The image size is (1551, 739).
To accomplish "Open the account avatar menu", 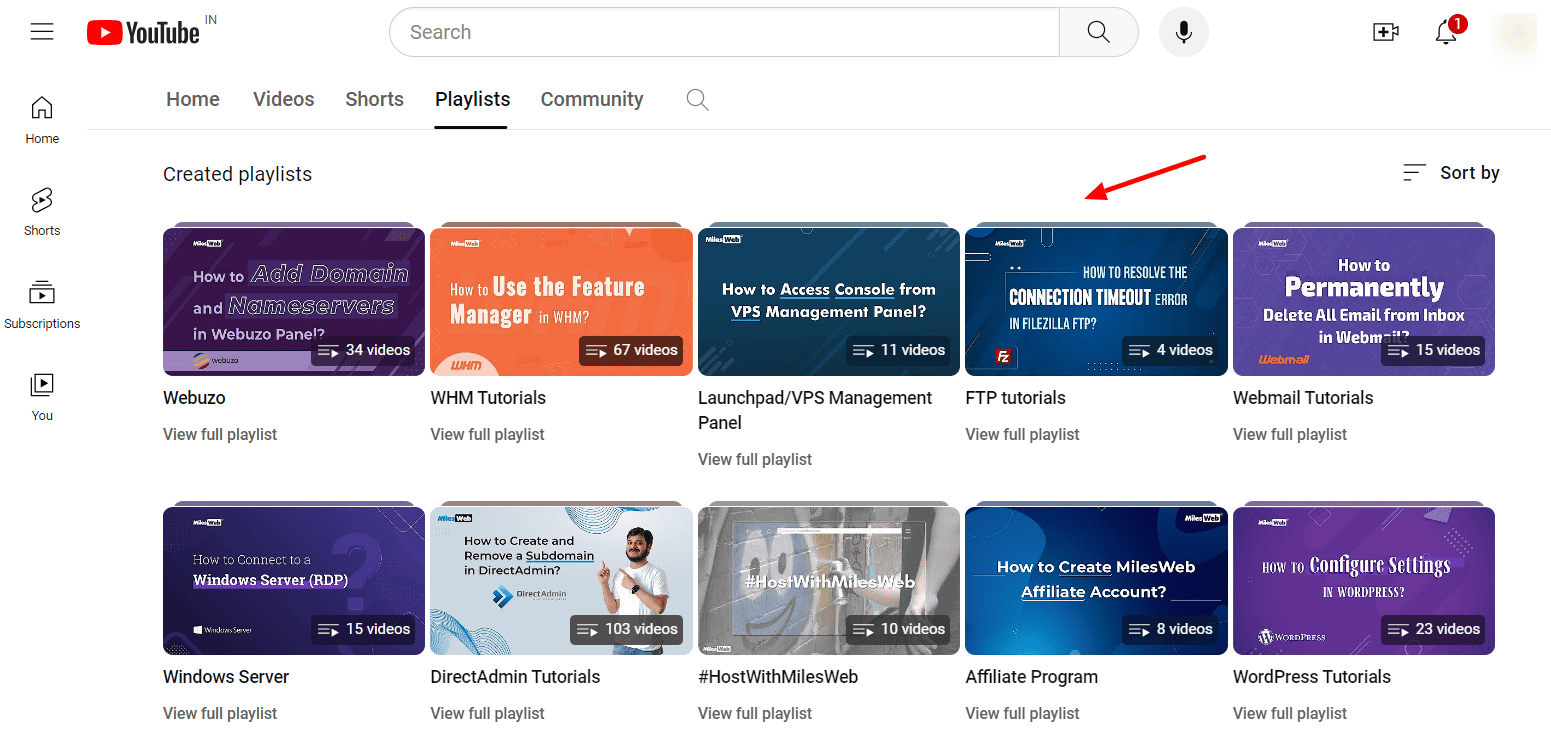I will coord(1513,32).
